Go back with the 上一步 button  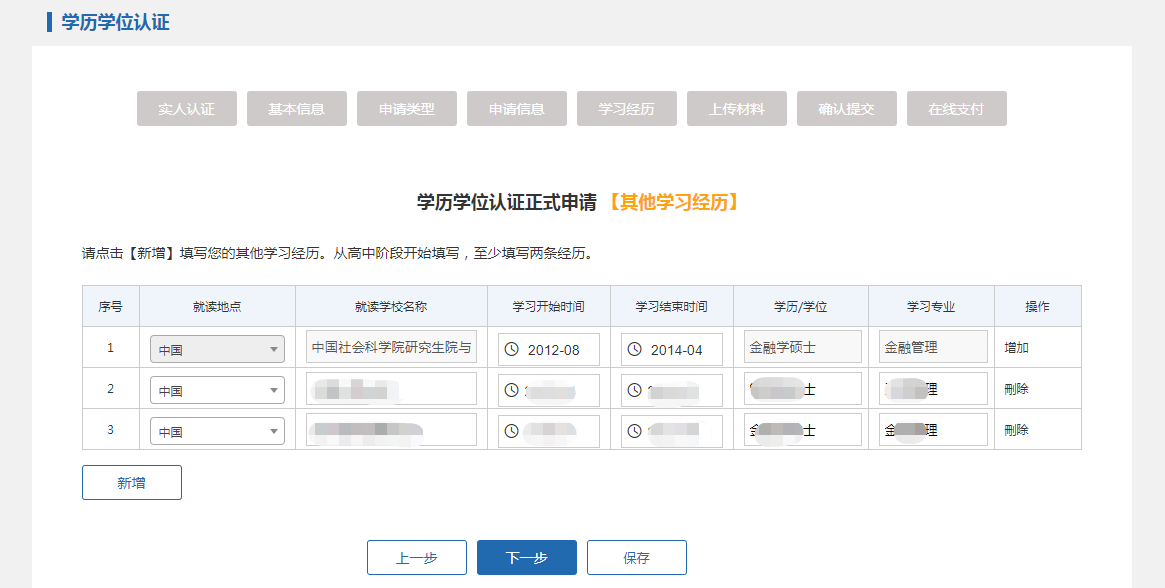click(x=417, y=558)
